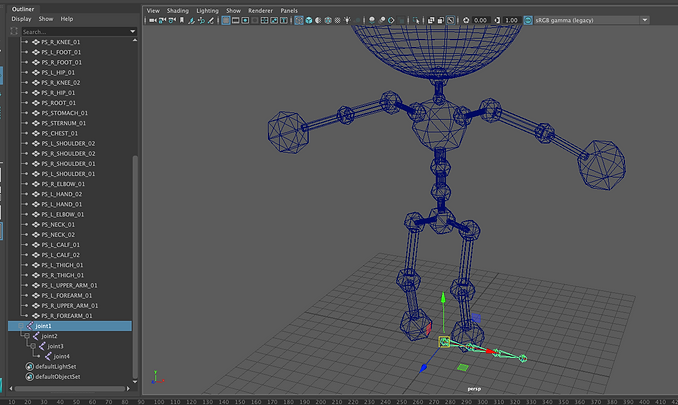Click the green Y-axis translate arrow

(443, 298)
